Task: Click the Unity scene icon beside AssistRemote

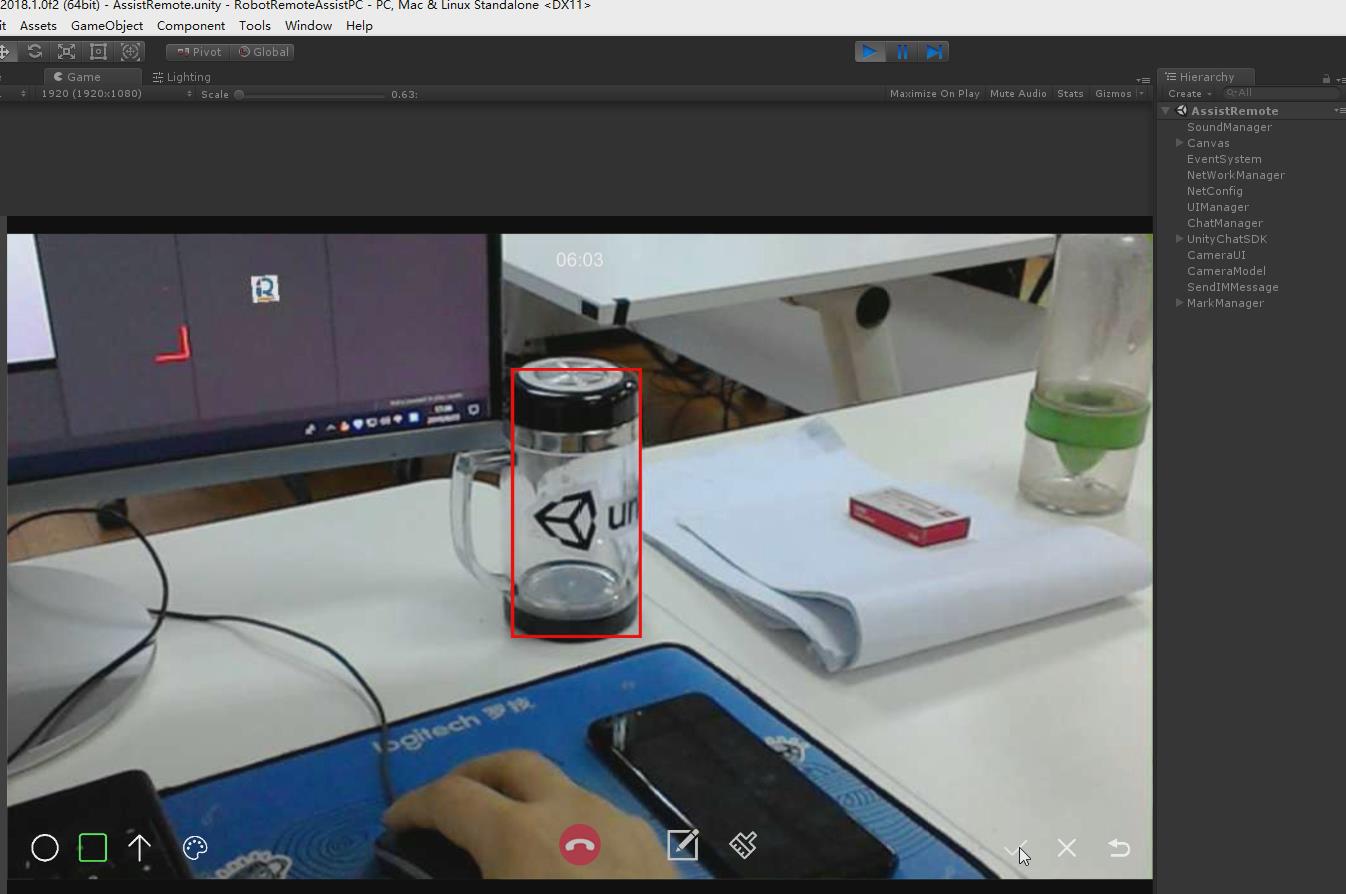Action: coord(1182,111)
